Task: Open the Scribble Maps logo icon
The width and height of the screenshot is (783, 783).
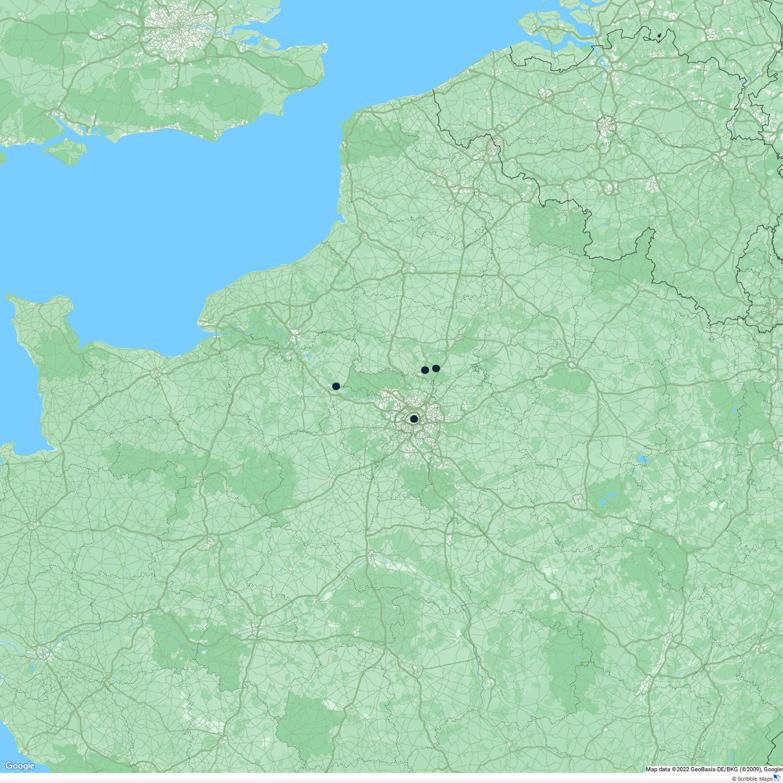Action: 777,777
